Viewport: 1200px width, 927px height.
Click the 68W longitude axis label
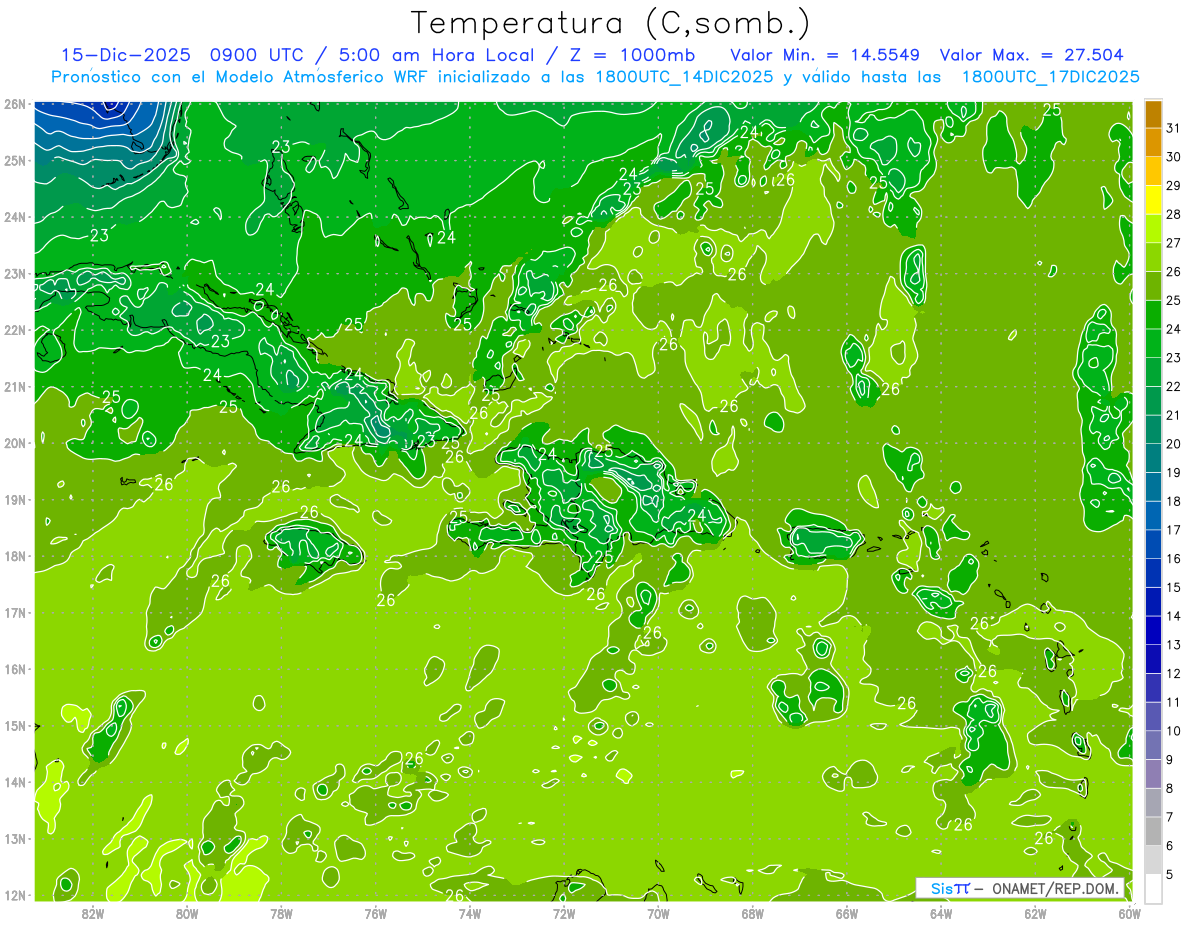[x=752, y=913]
